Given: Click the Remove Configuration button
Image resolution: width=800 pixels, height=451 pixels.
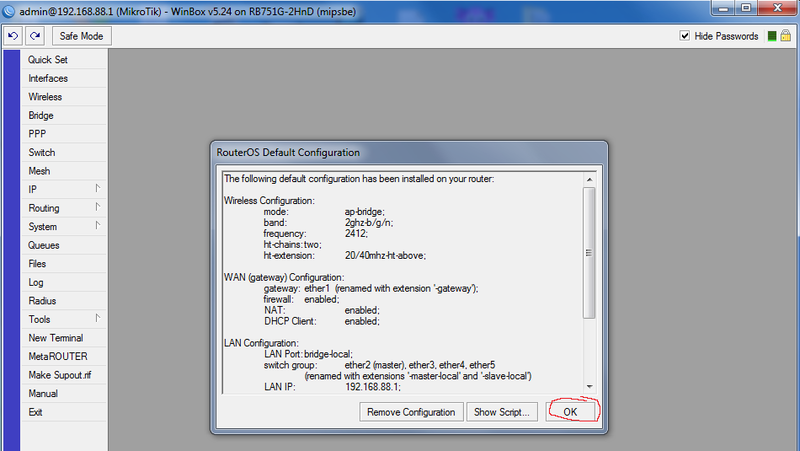Looking at the screenshot, I should [x=411, y=412].
